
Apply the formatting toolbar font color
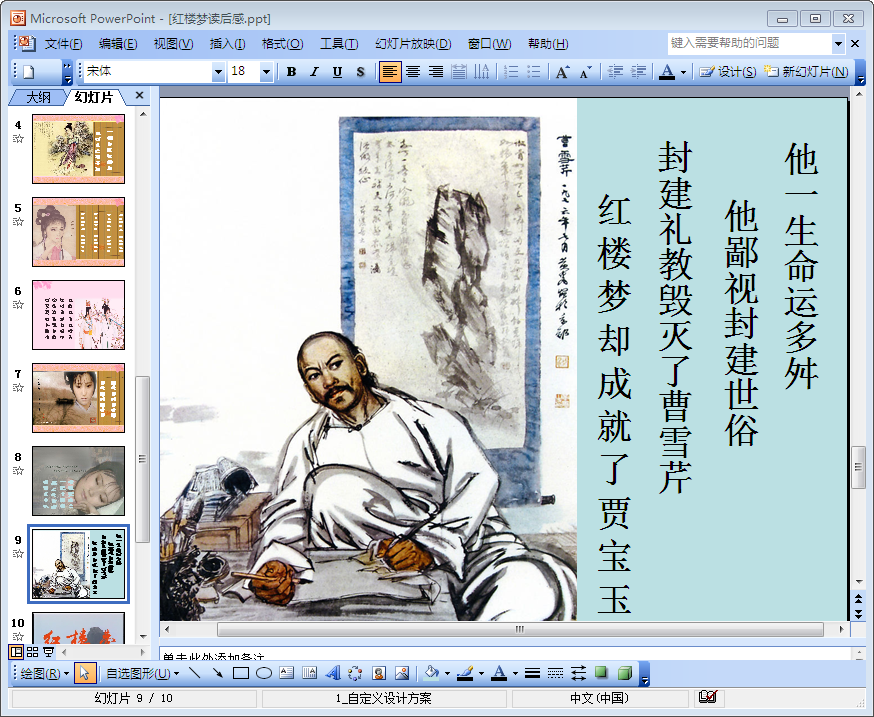[667, 72]
